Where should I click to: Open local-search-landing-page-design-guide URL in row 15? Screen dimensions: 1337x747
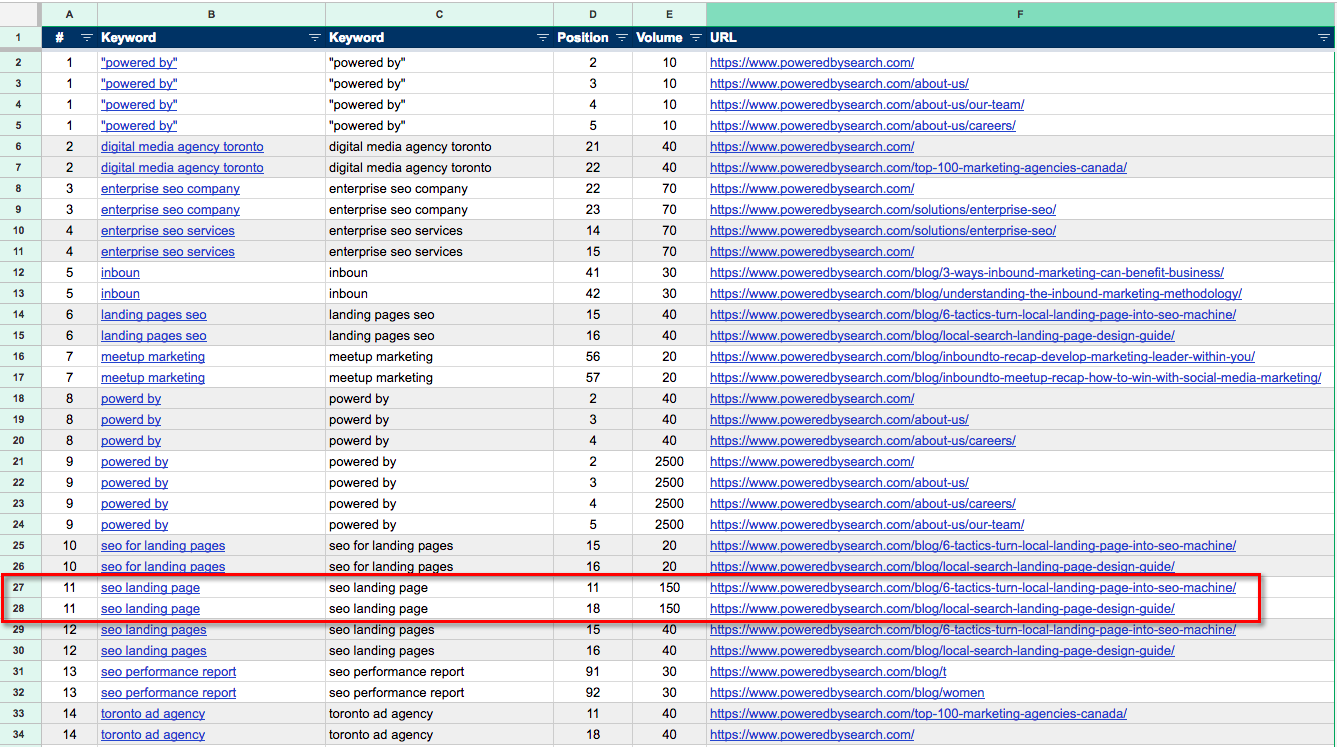pyautogui.click(x=942, y=336)
